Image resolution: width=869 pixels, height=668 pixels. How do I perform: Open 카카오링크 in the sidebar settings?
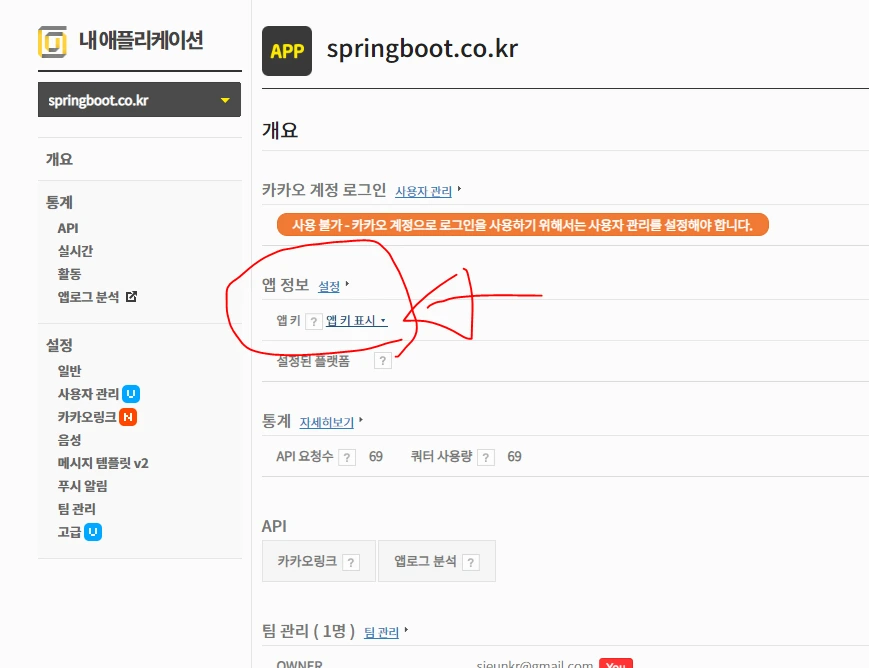tap(87, 417)
